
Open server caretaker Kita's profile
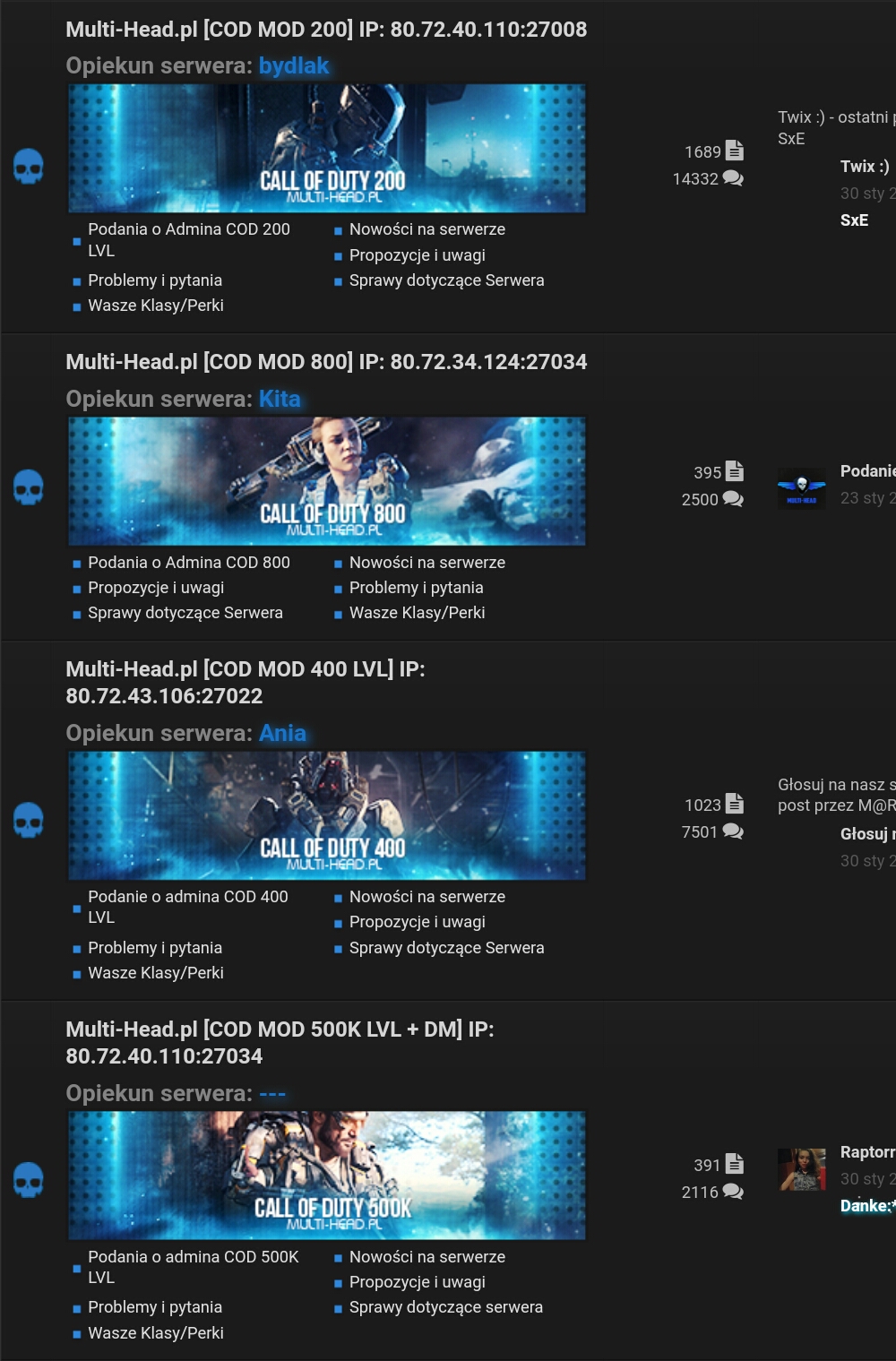coord(280,400)
